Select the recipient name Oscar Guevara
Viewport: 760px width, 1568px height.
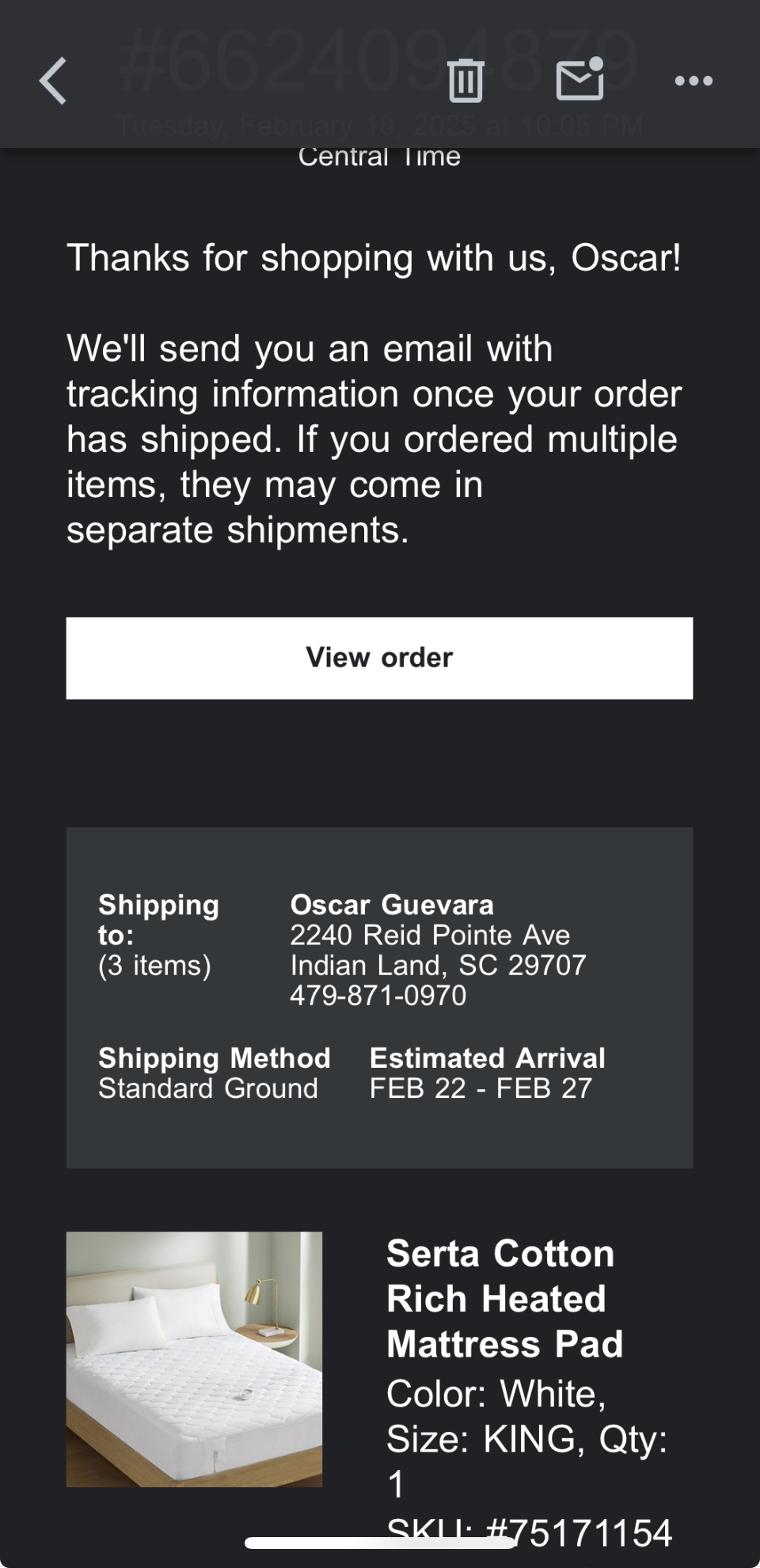(392, 905)
